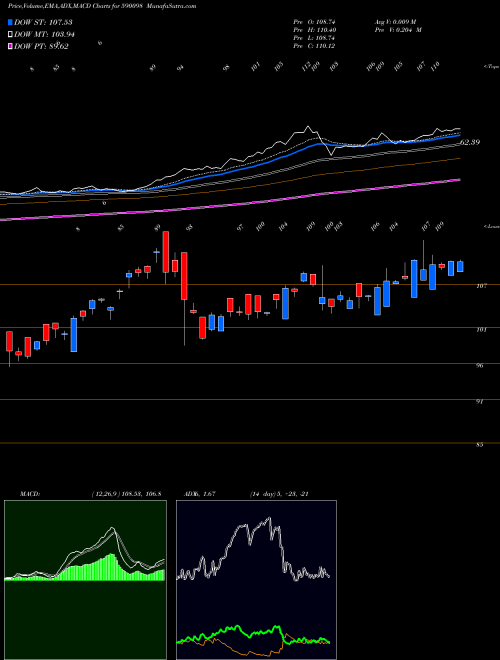Click the tallest red candlestick at the peak

166,252
